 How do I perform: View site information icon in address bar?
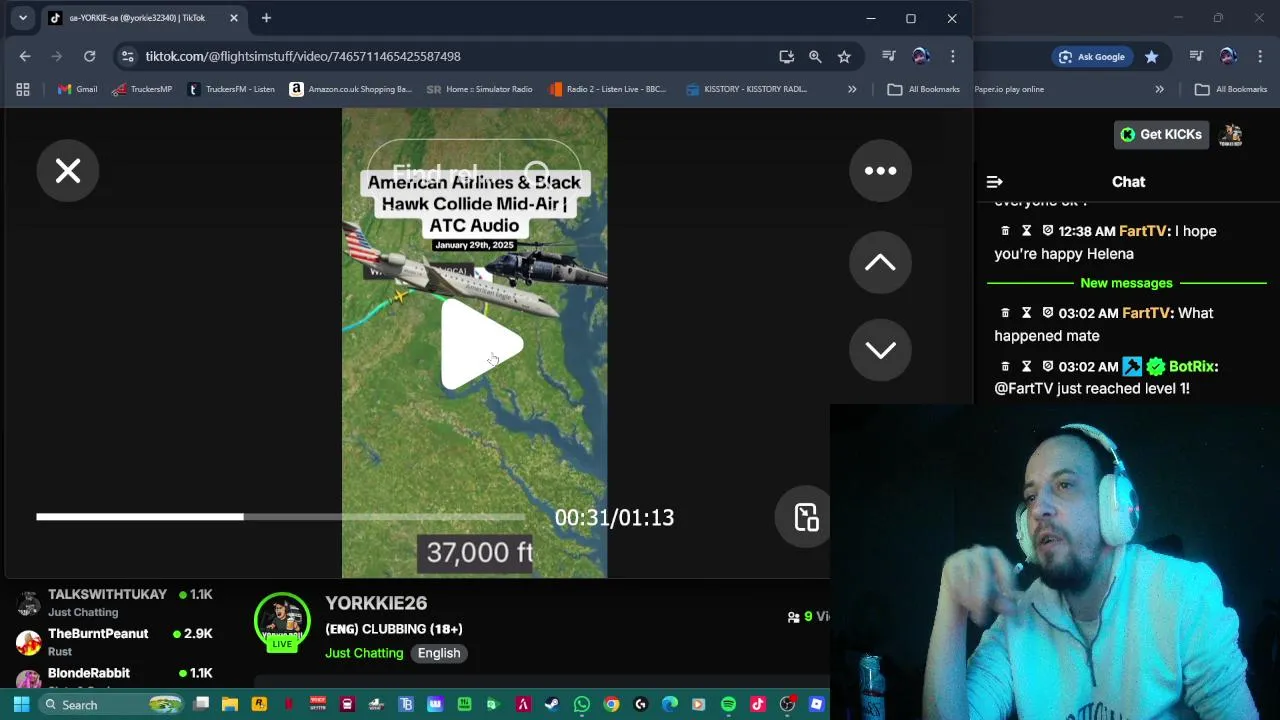(128, 56)
